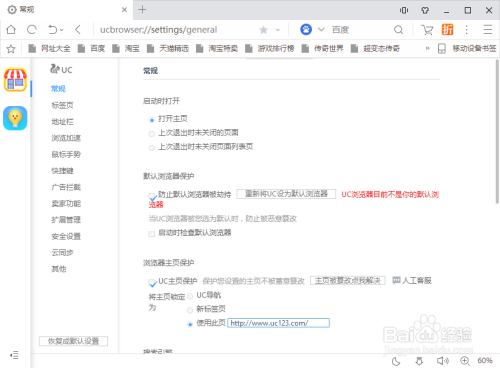The image size is (500, 368).
Task: Open 游戏排行榜 bookmark
Action: [269, 49]
